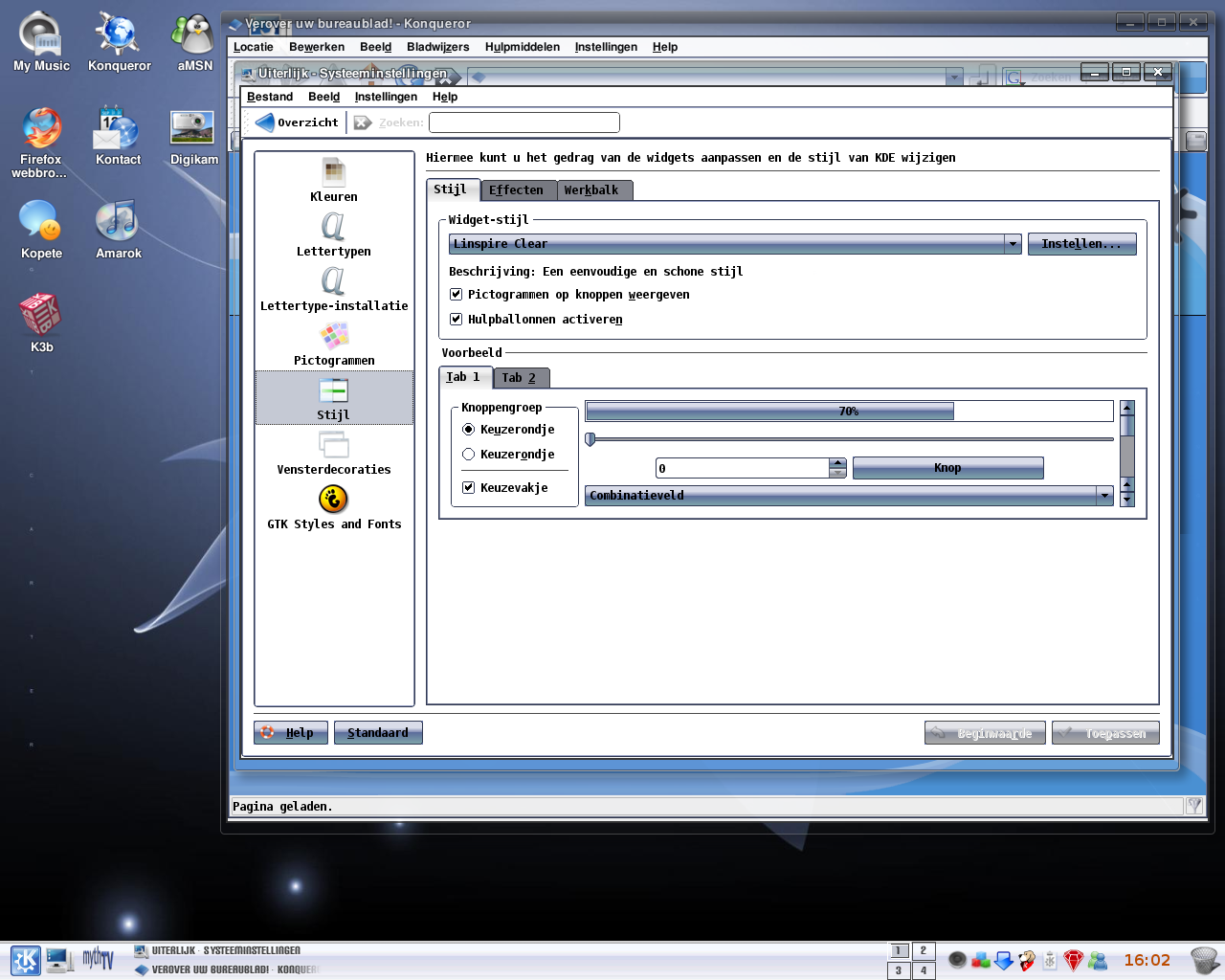Click the 16:02 panel clock
This screenshot has width=1225, height=980.
(x=1147, y=960)
